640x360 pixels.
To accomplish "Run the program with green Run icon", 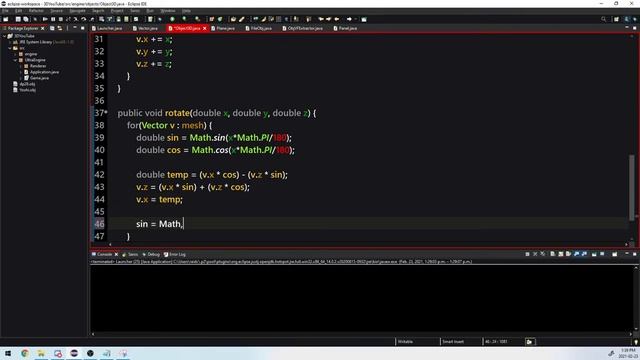I will point(172,19).
